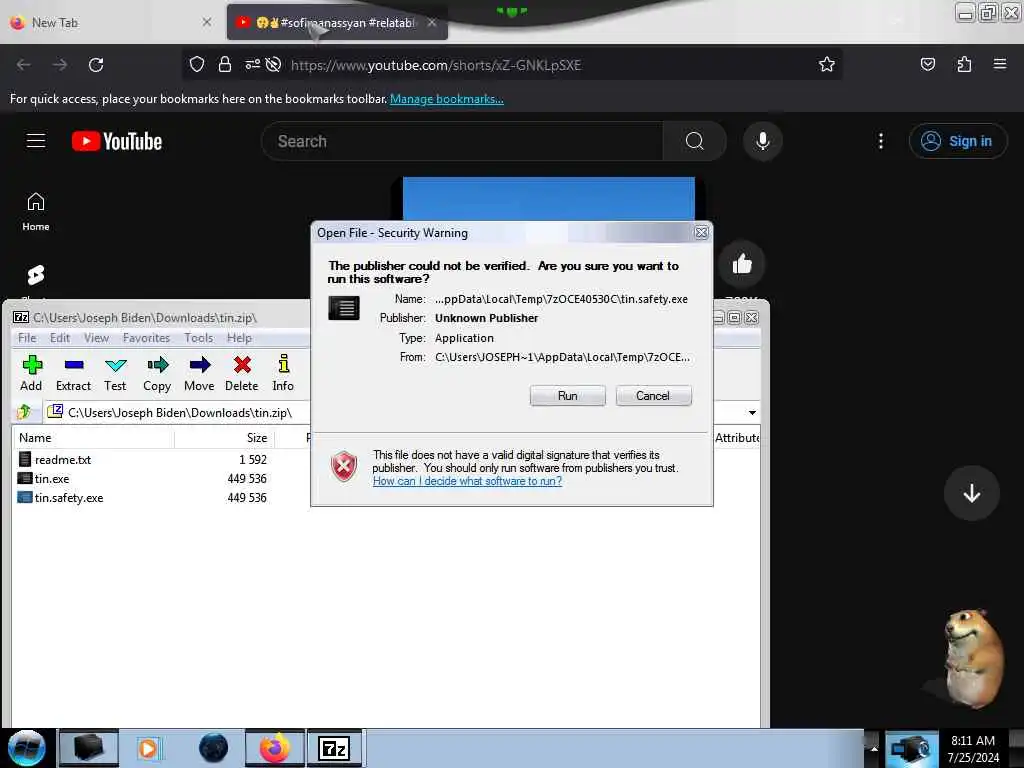Open Home in the YouTube sidebar
This screenshot has height=768, width=1024.
point(36,212)
